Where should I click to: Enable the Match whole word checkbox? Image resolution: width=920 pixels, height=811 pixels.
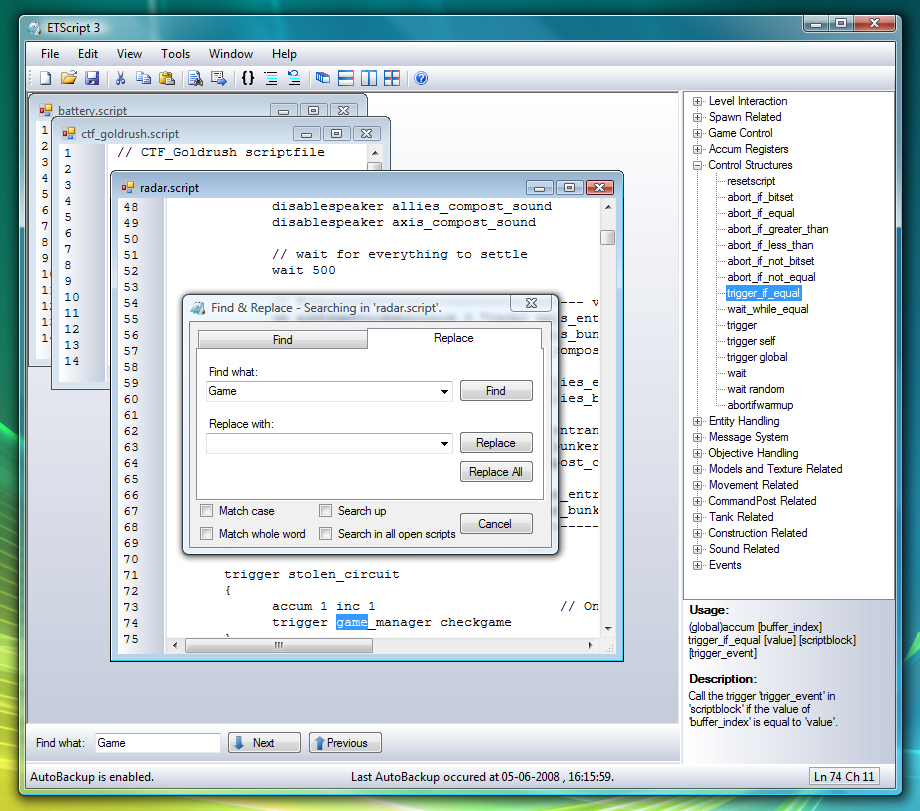tap(207, 533)
